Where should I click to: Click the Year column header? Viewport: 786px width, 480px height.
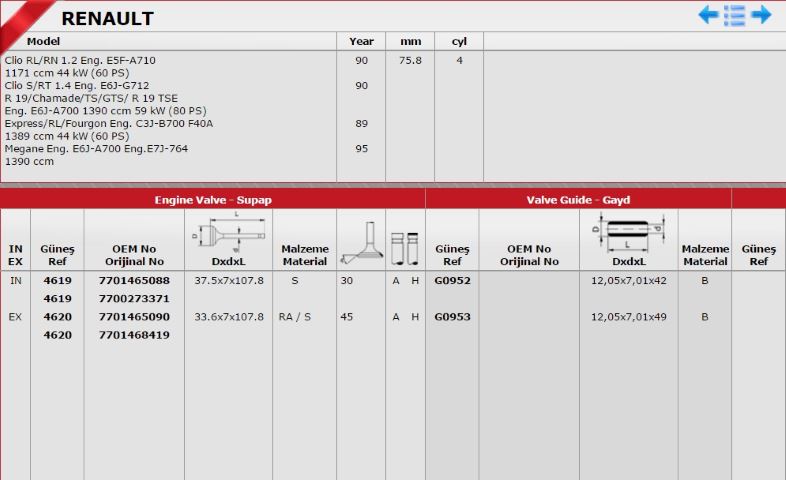click(361, 42)
